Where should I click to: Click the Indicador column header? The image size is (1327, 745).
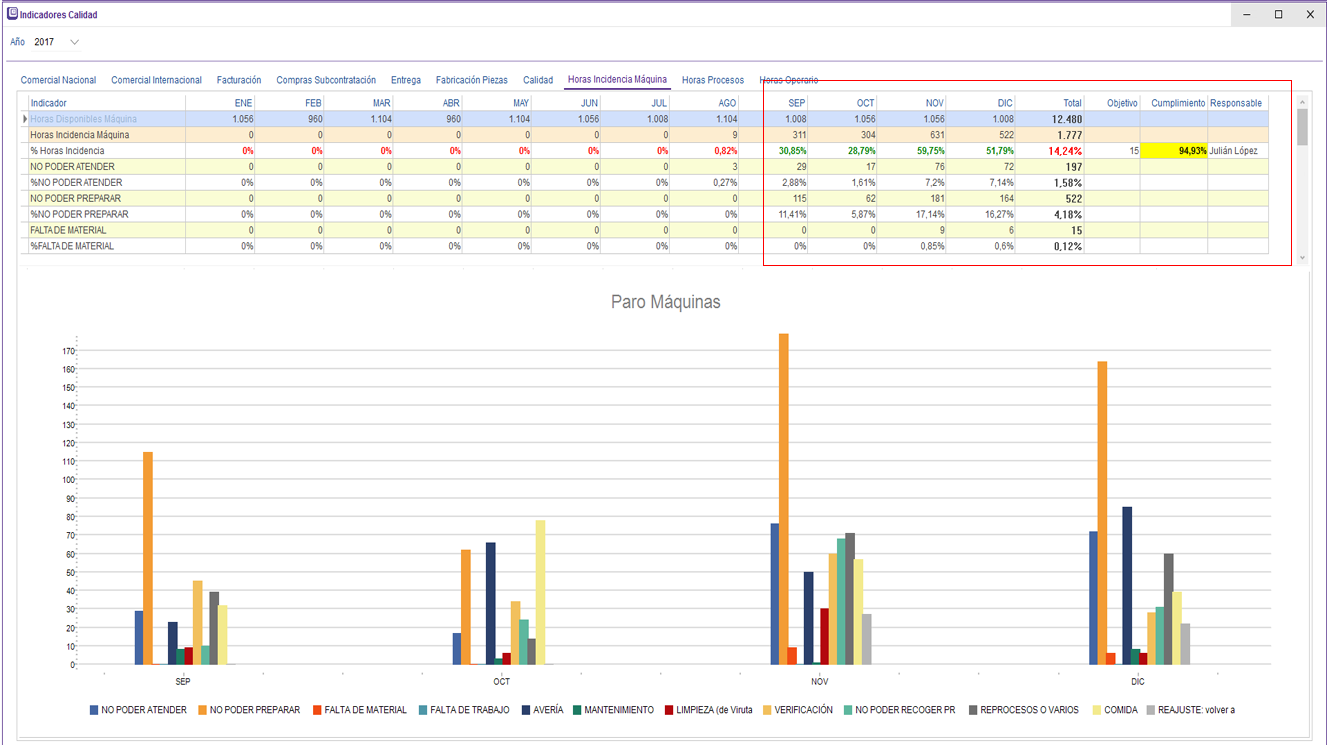point(49,103)
